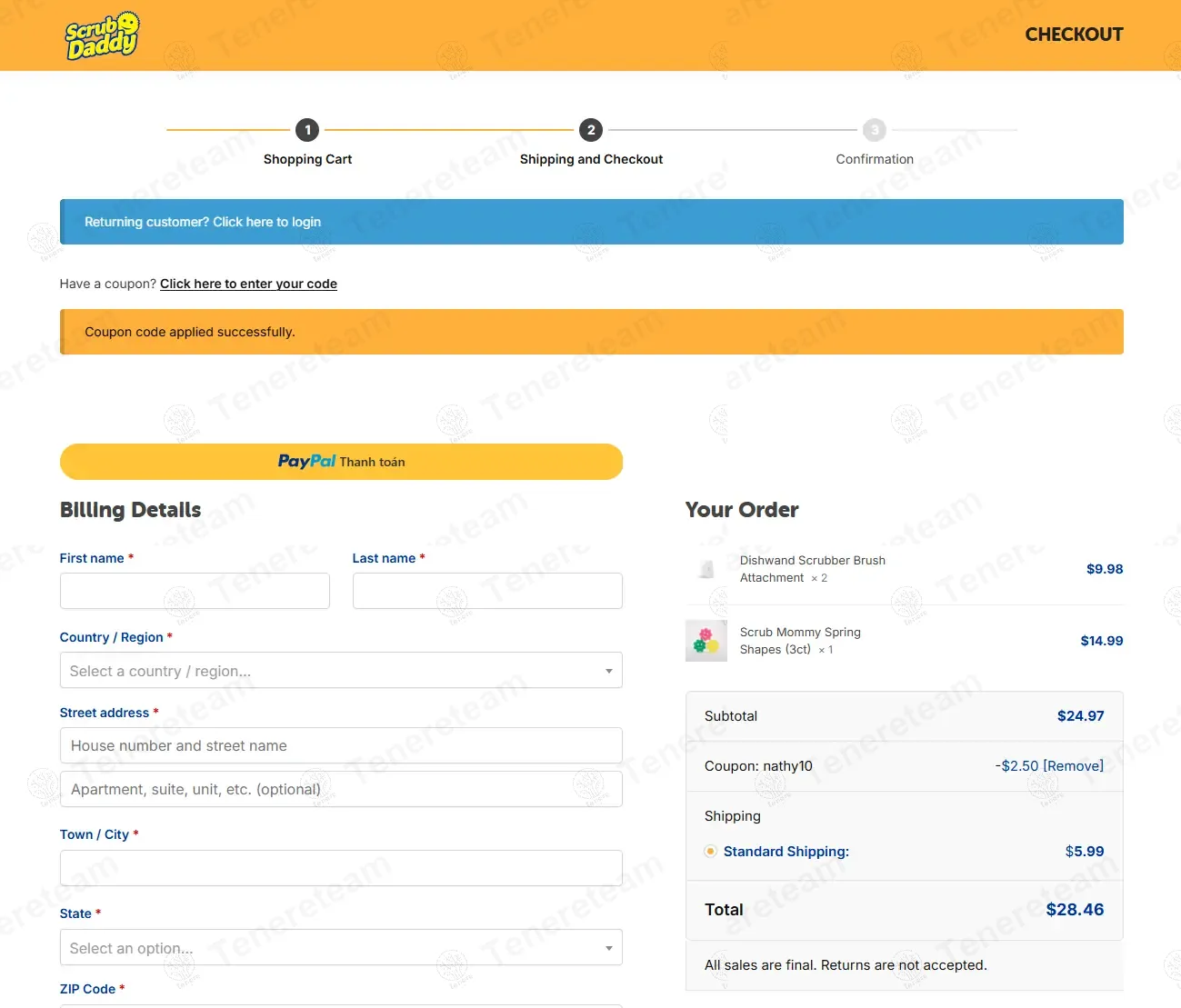Click the step 2 Shipping and Checkout circle
Screen dimensions: 1181x1008
591,130
